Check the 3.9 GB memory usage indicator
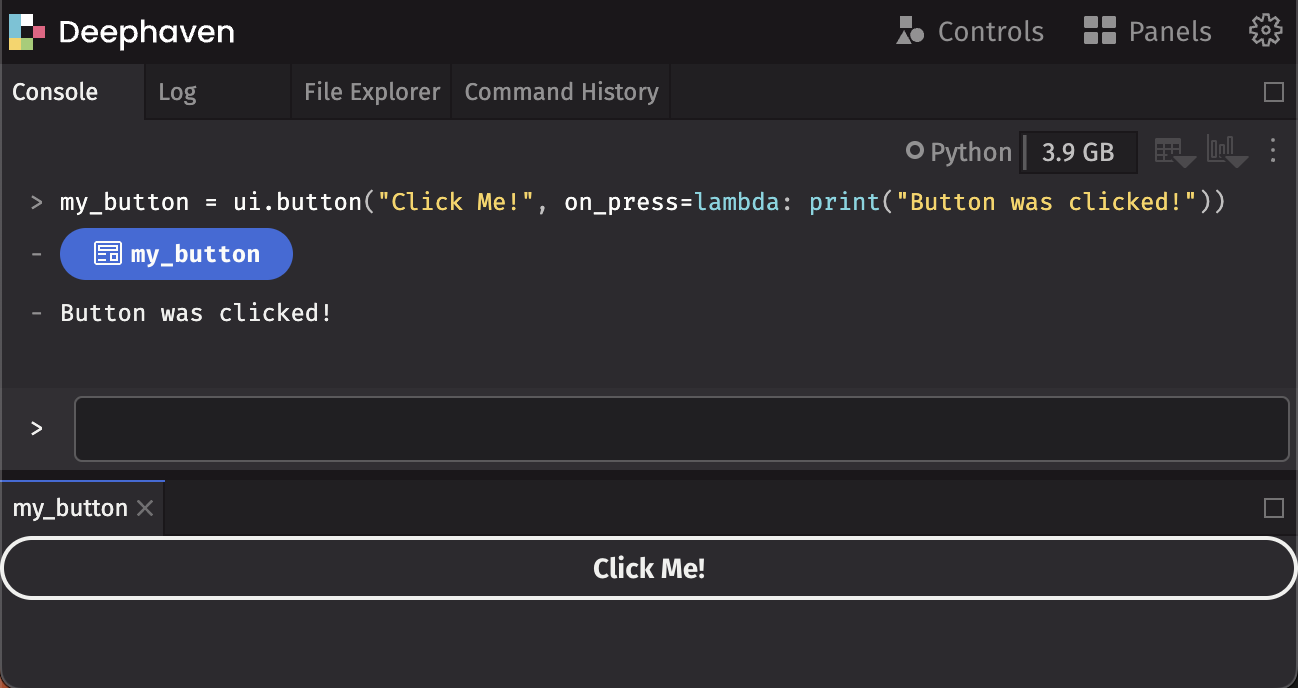This screenshot has height=688, width=1298. (1078, 151)
